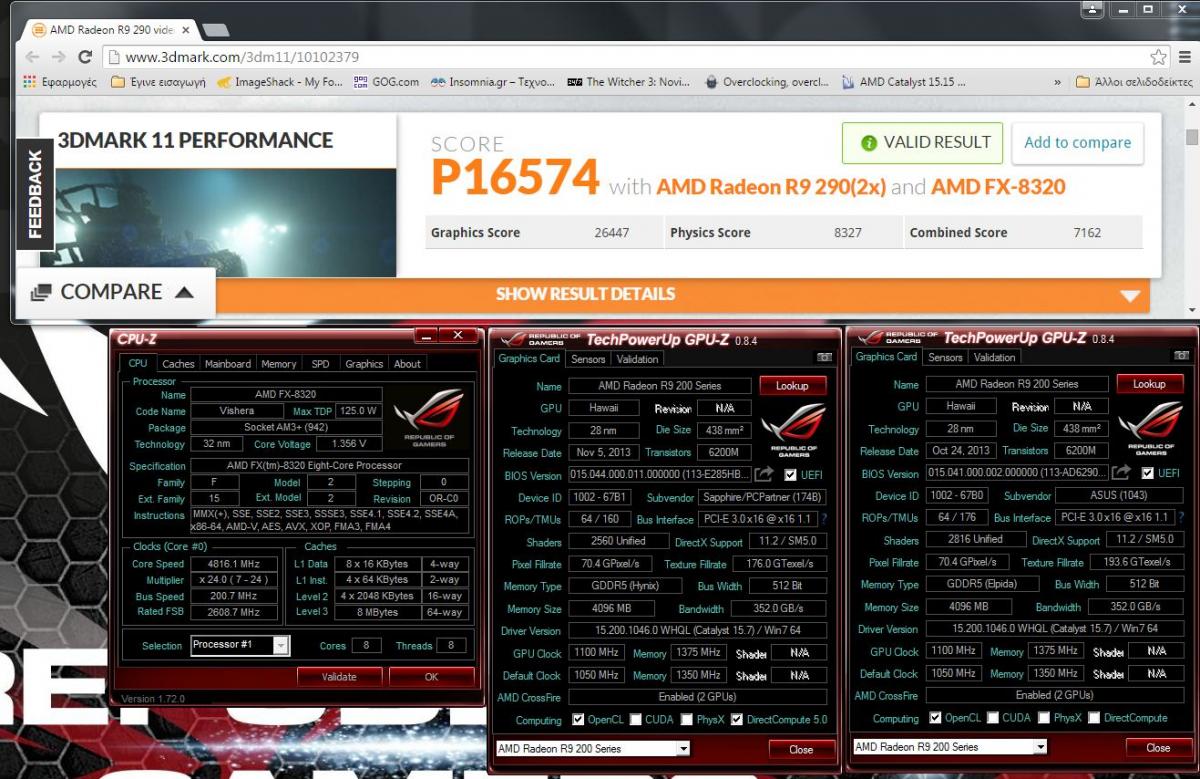Image resolution: width=1200 pixels, height=779 pixels.
Task: Toggle DirectCompute checkbox in ASUS GPU-Z
Action: coord(1094,717)
